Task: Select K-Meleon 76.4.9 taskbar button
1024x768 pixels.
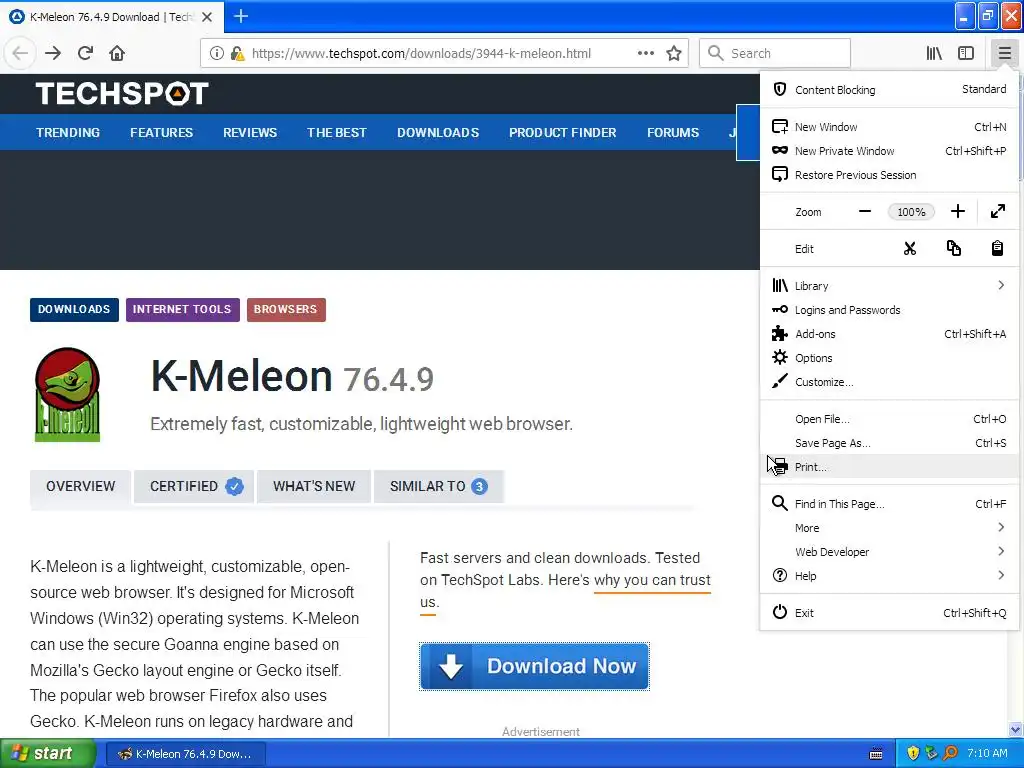Action: 185,754
